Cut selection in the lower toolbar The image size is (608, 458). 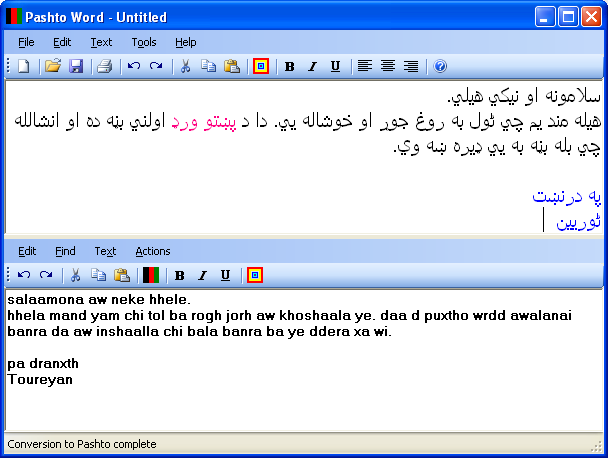(75, 275)
